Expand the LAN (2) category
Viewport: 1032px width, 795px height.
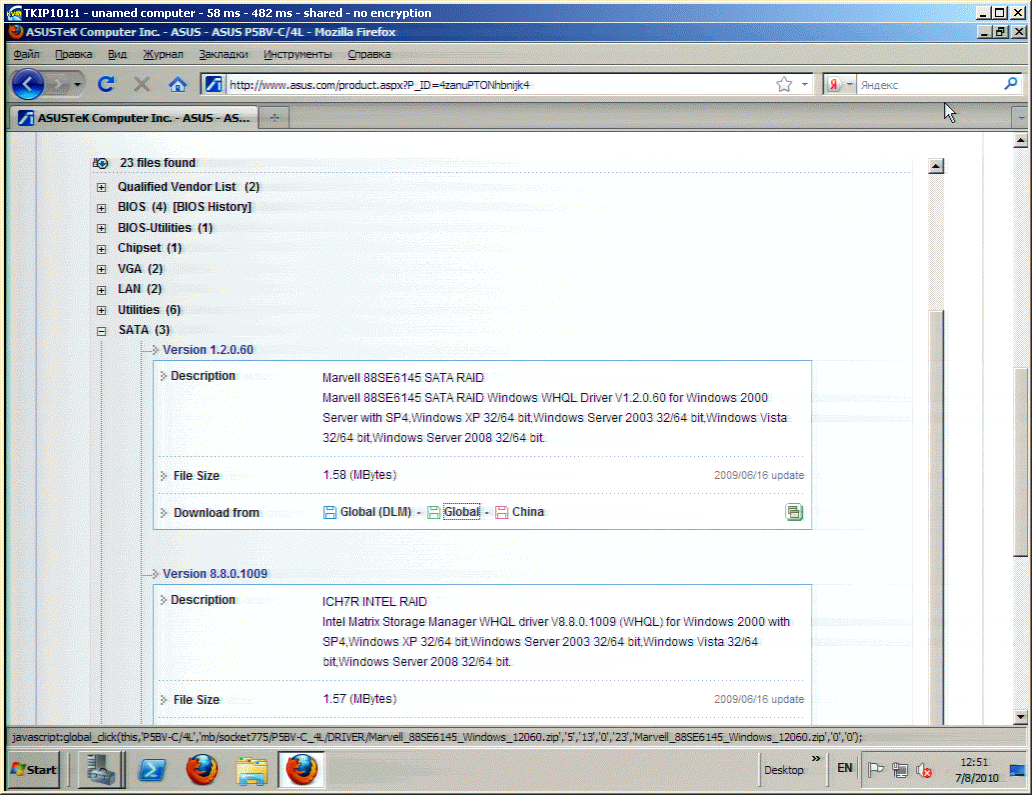tap(101, 290)
